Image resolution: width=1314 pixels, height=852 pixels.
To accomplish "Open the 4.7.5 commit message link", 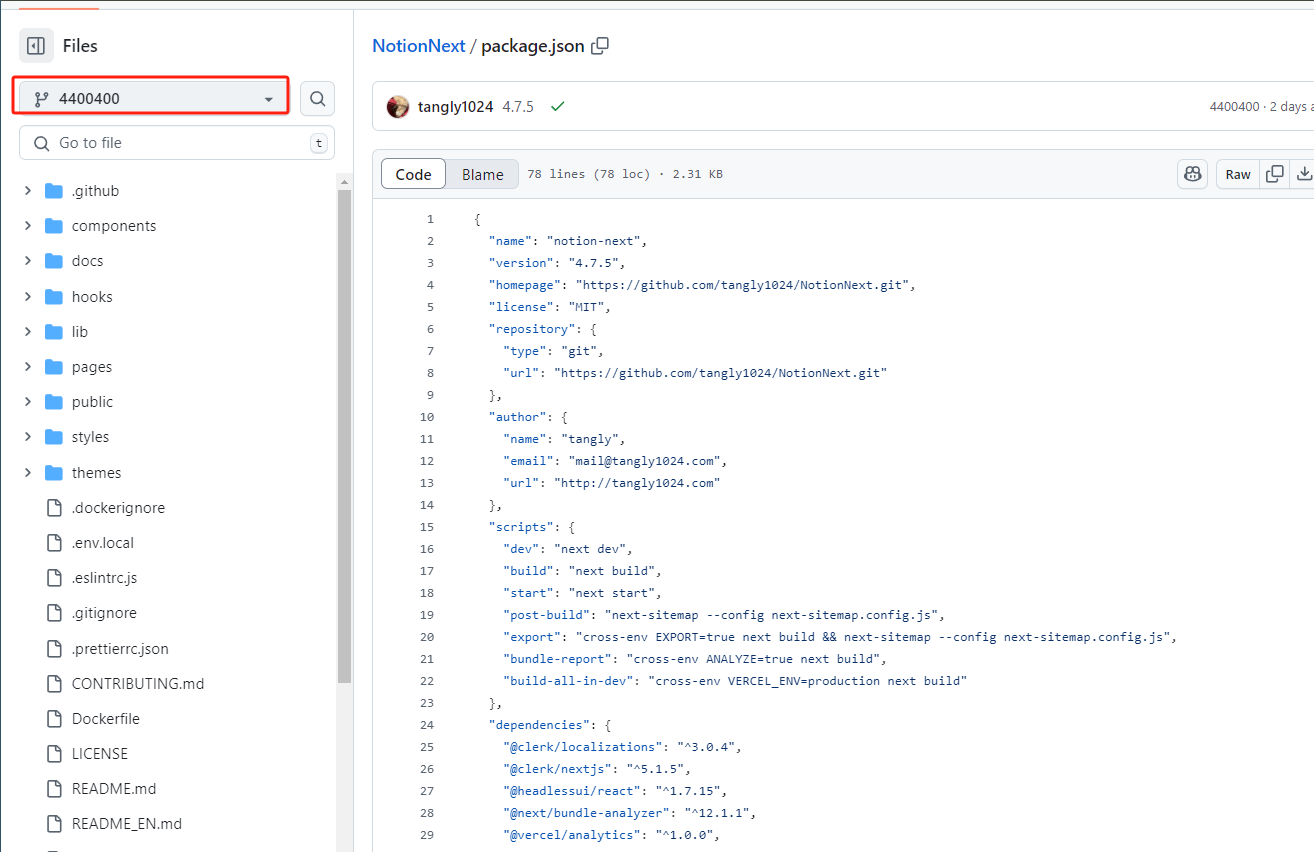I will coord(518,107).
